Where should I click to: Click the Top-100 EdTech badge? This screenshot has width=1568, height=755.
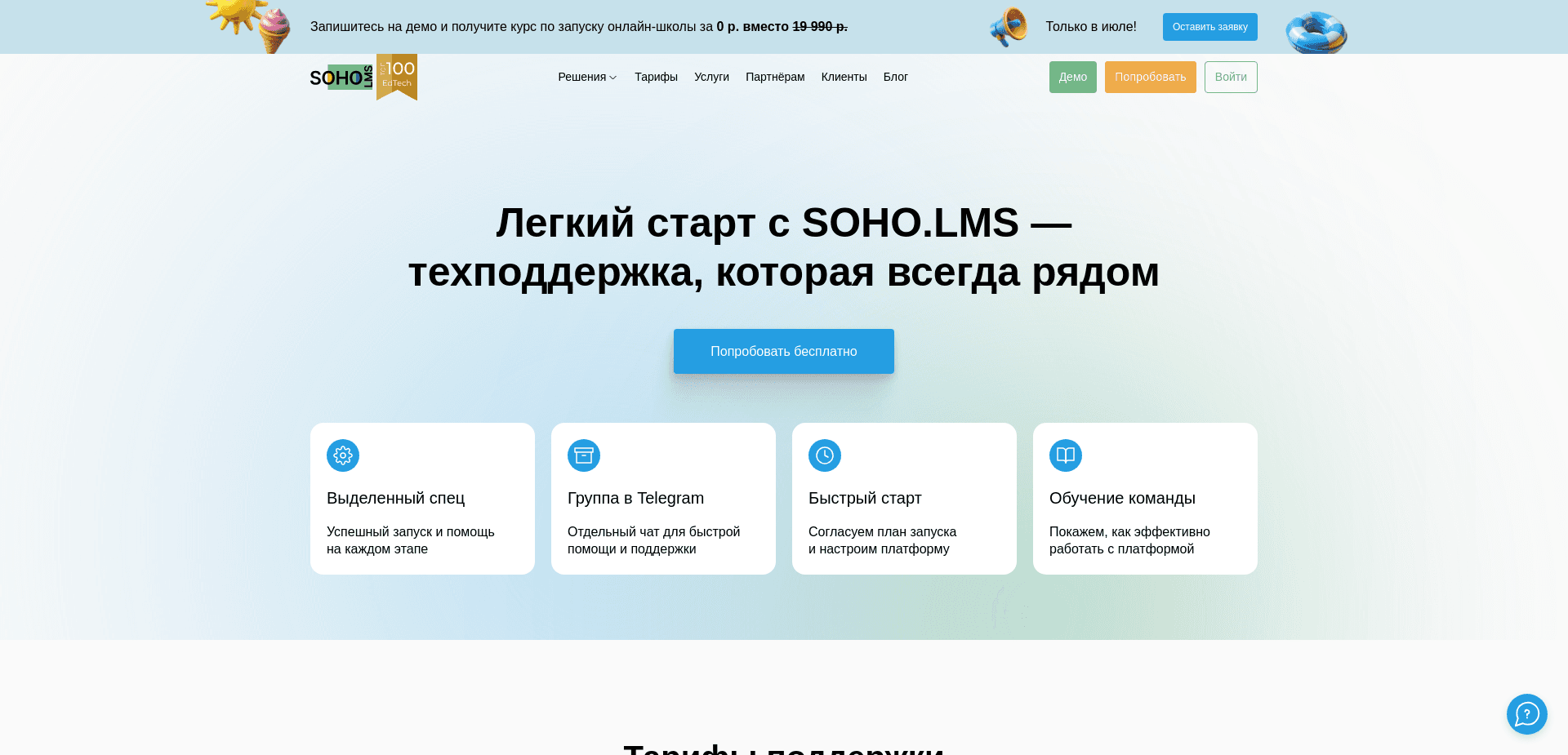coord(397,77)
